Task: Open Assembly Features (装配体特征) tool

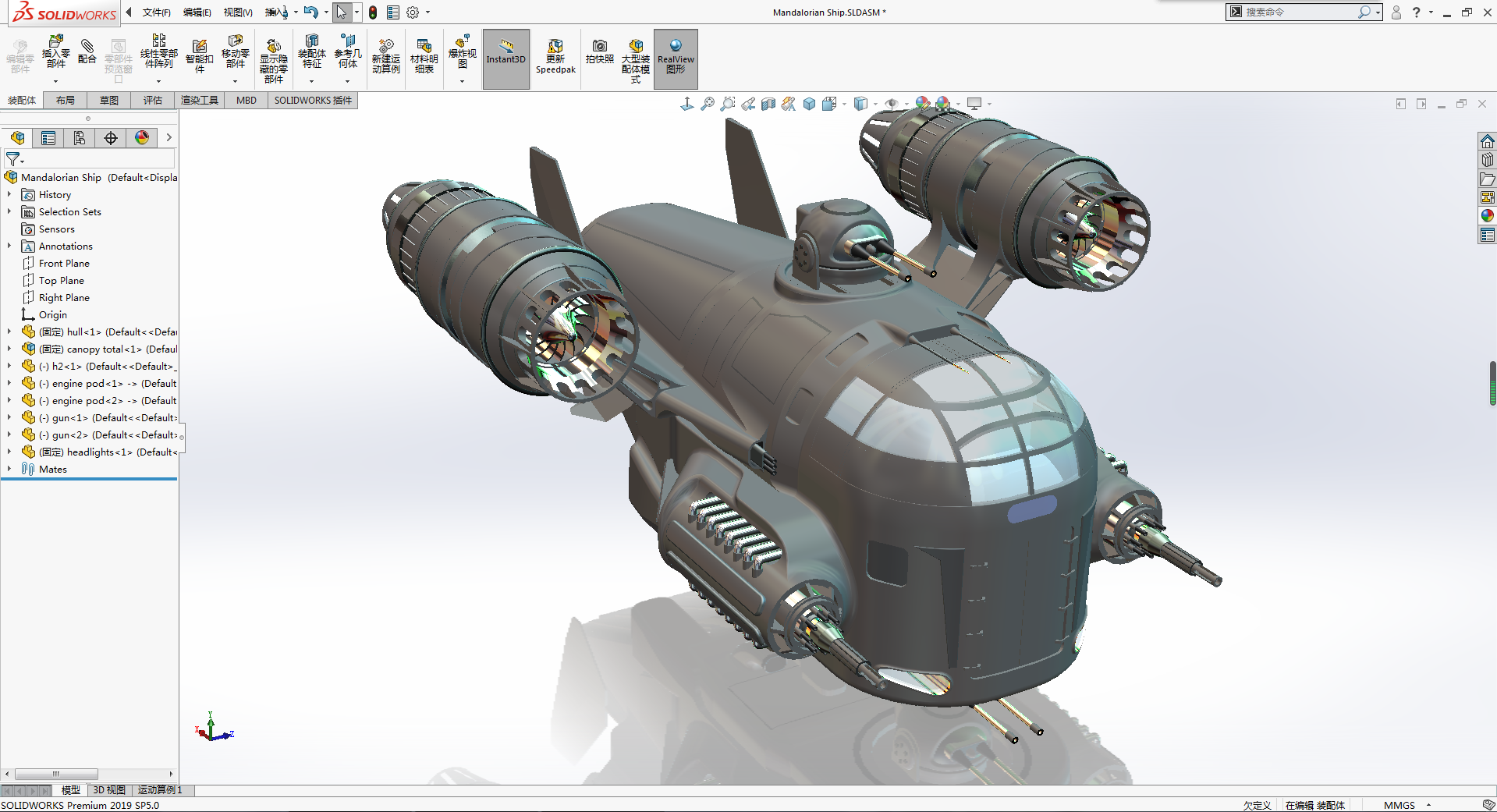Action: tap(311, 53)
